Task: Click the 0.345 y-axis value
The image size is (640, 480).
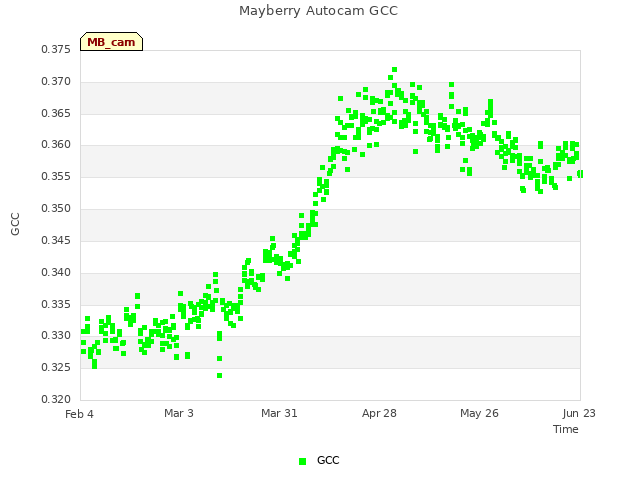Action: [x=56, y=240]
